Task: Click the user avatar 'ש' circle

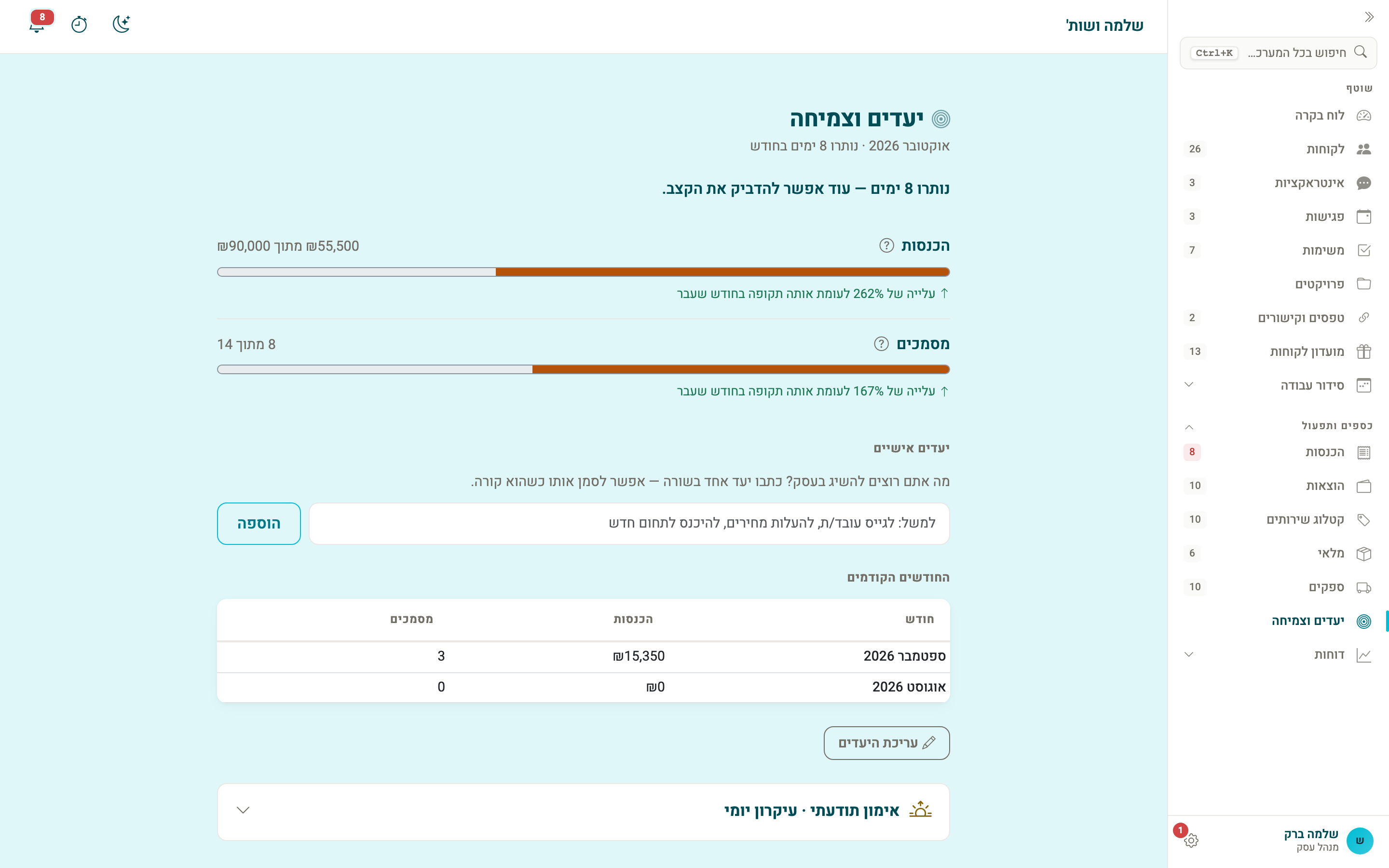Action: pyautogui.click(x=1359, y=841)
